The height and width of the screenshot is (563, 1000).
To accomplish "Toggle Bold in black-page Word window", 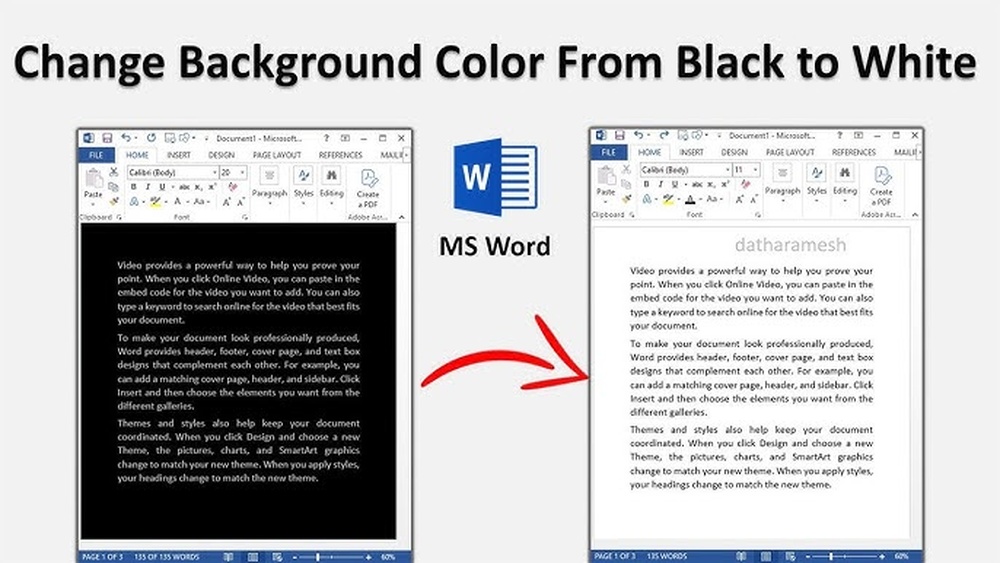I will pos(133,187).
